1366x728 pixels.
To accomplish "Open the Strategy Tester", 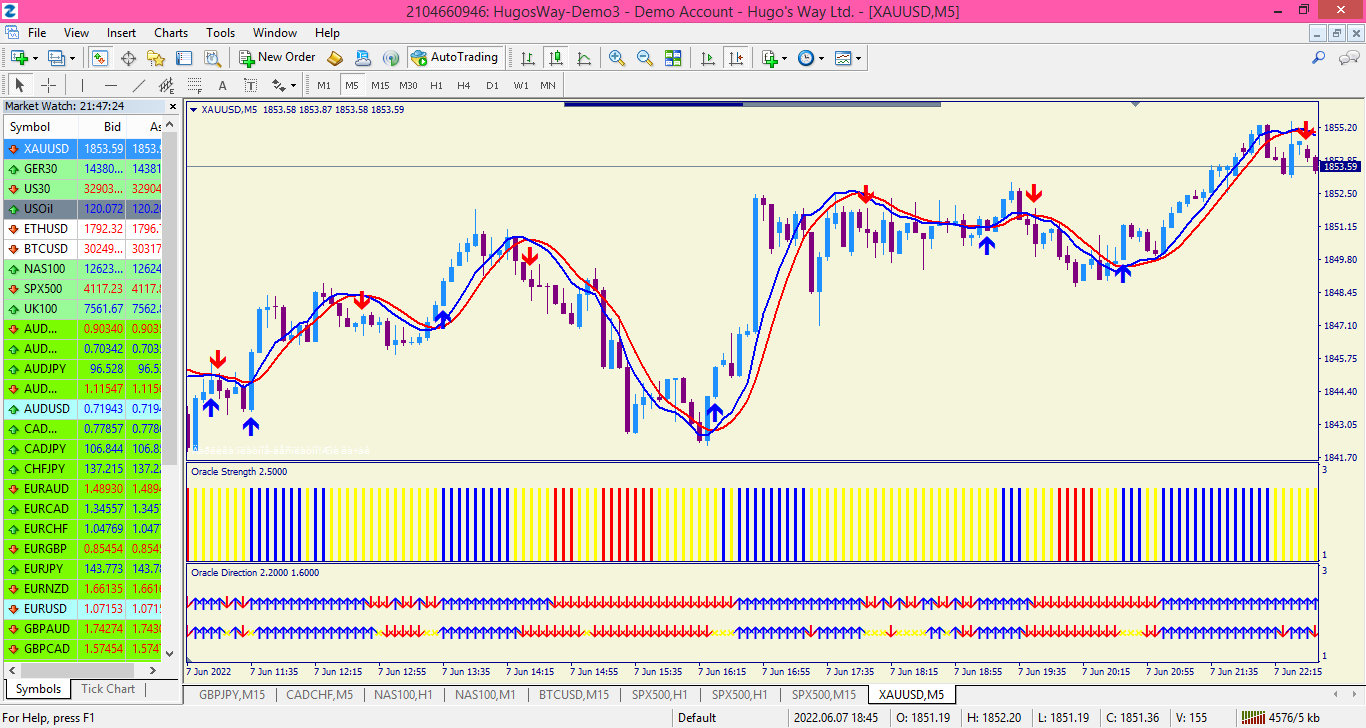I will (211, 57).
